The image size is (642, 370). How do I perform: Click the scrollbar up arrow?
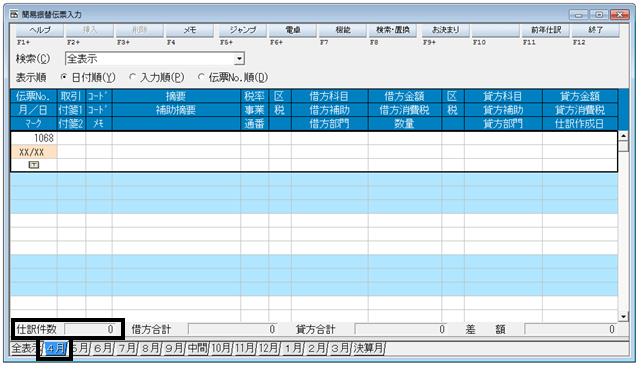pos(624,136)
